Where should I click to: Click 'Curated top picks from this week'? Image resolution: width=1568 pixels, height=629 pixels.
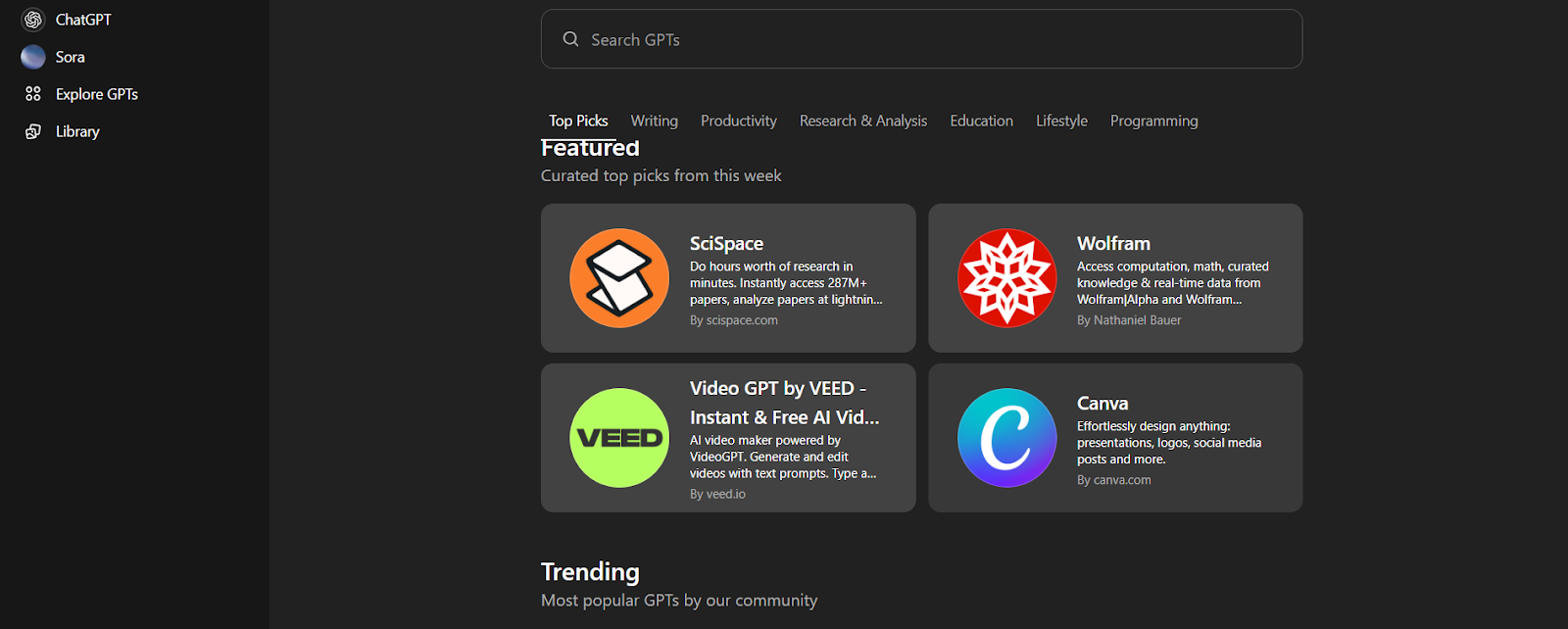(661, 175)
